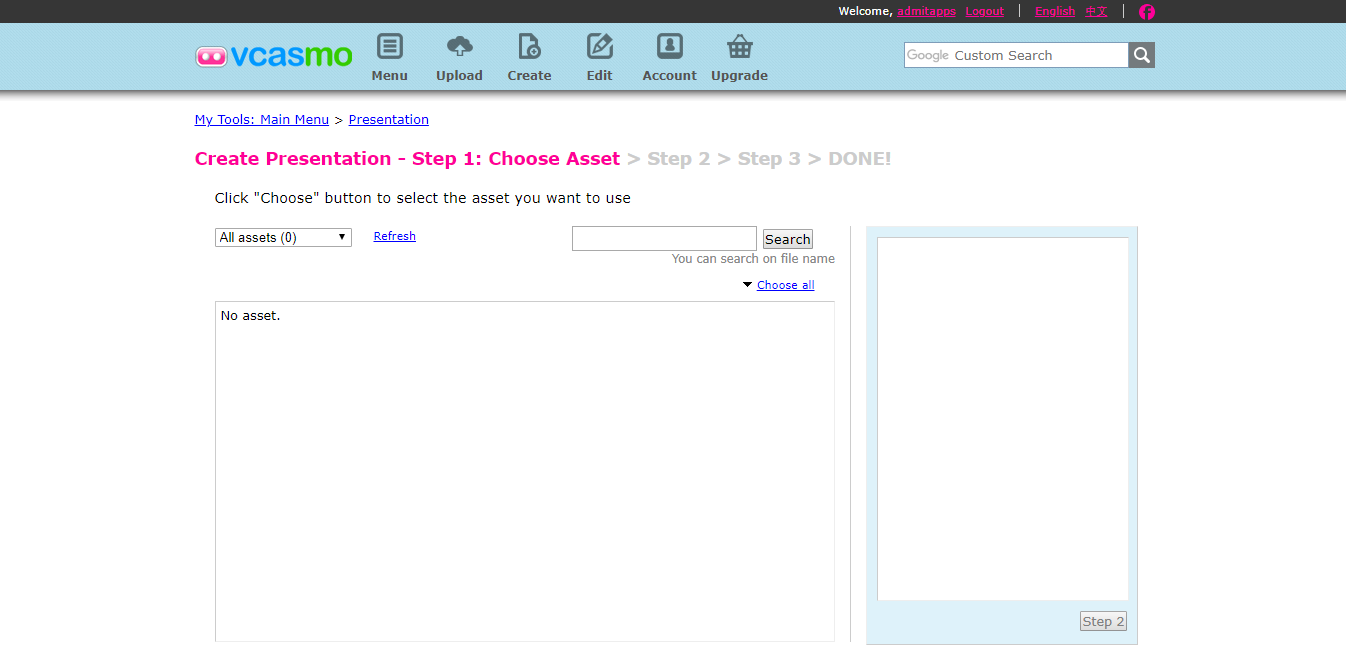This screenshot has height=662, width=1346.
Task: Click the admitapps username link
Action: [x=926, y=11]
